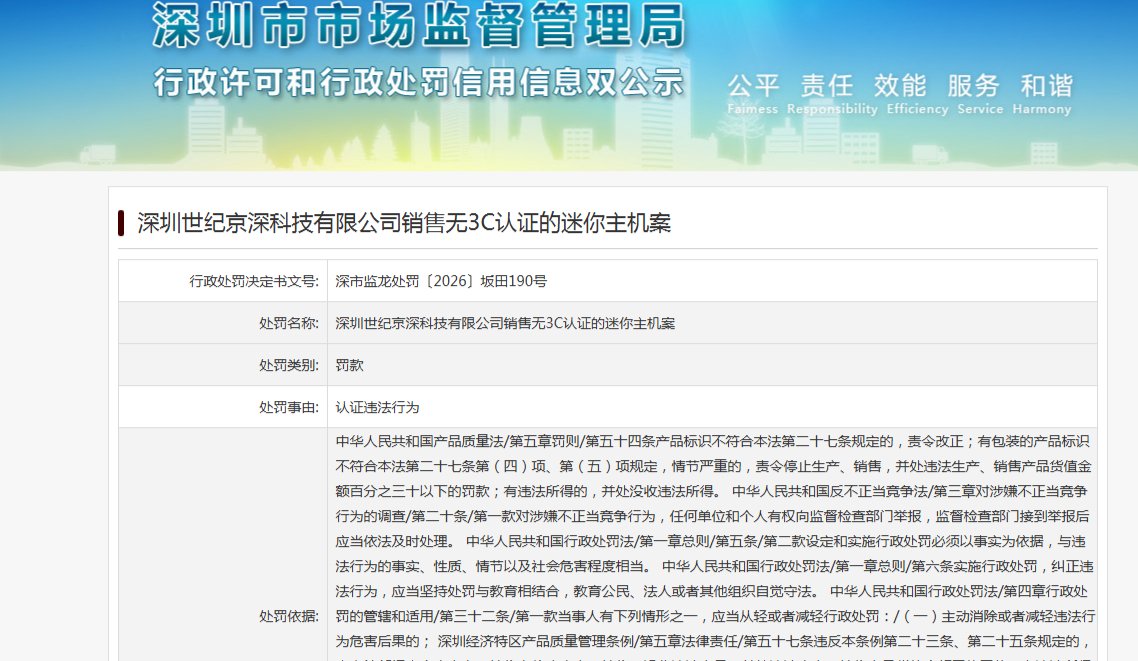Screen dimensions: 1138x661
Task: Click the 处罚类别 label cell
Action: (223, 365)
